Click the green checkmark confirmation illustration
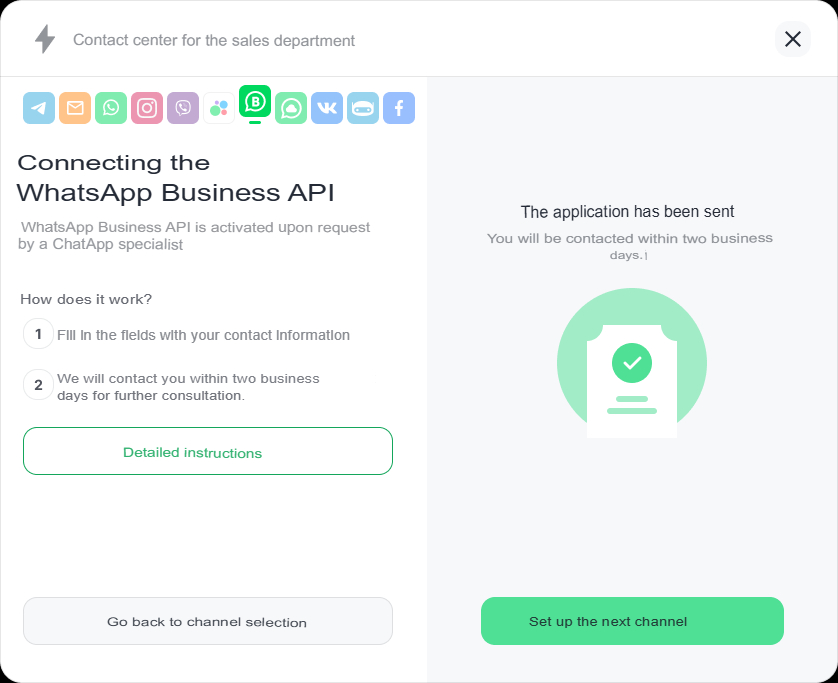 (x=632, y=363)
